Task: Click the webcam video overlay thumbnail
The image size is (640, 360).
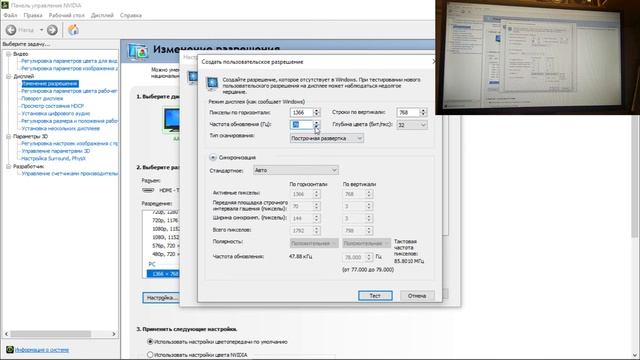Action: point(538,57)
